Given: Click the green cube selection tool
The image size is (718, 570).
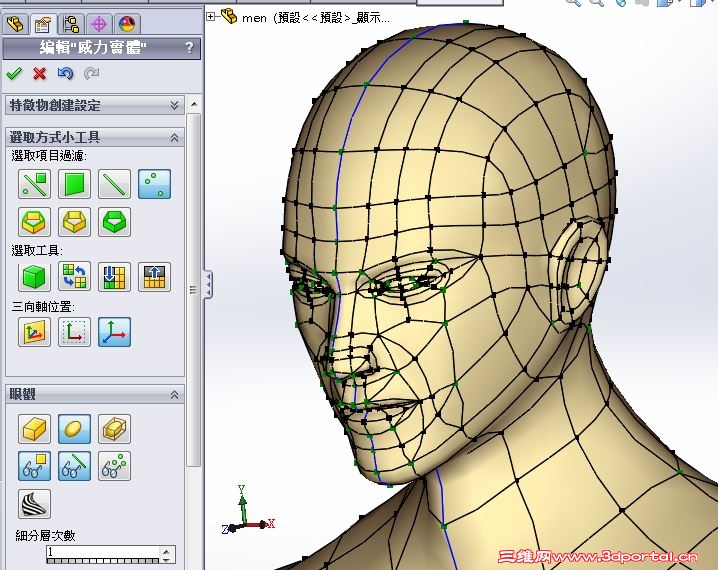Looking at the screenshot, I should pos(34,277).
